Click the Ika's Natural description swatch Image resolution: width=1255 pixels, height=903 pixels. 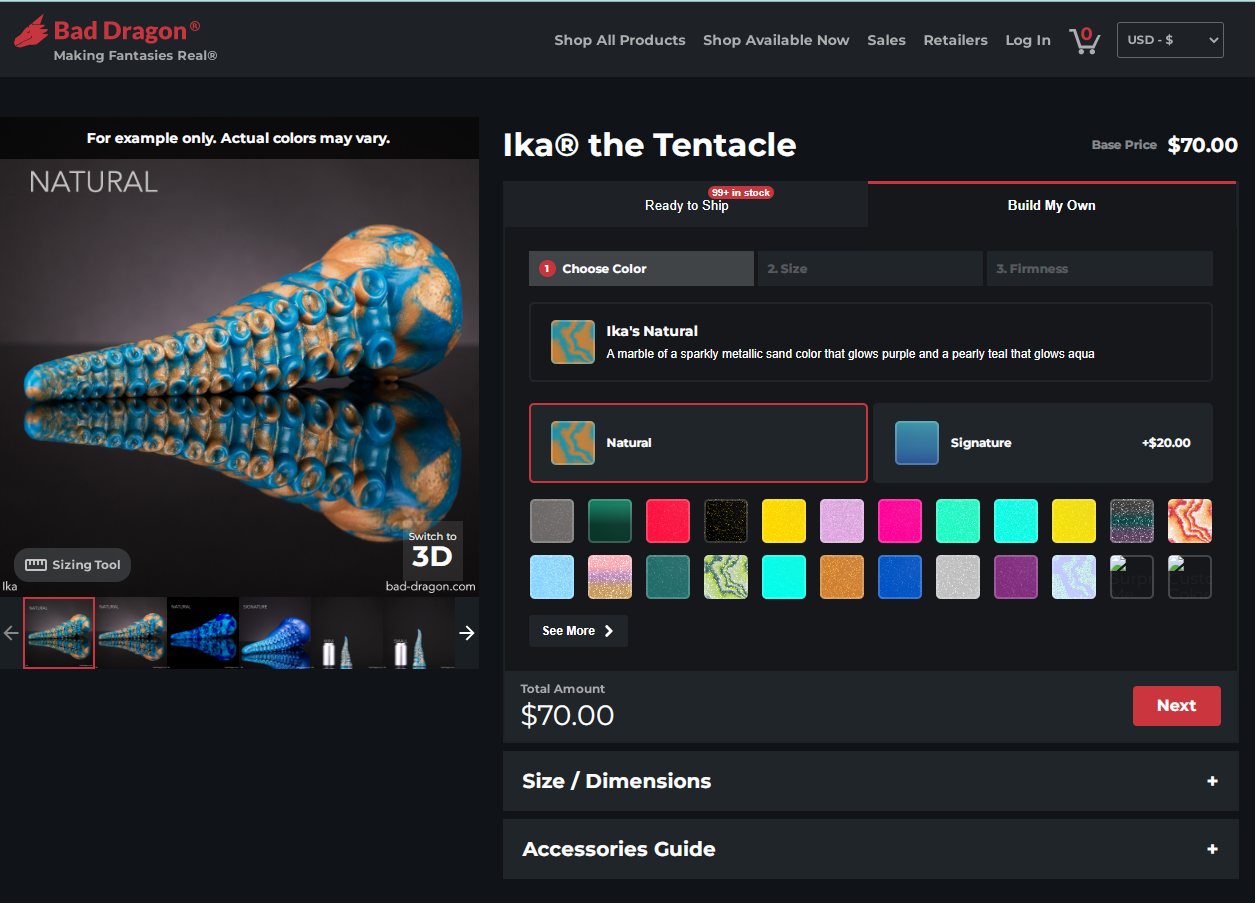tap(573, 342)
